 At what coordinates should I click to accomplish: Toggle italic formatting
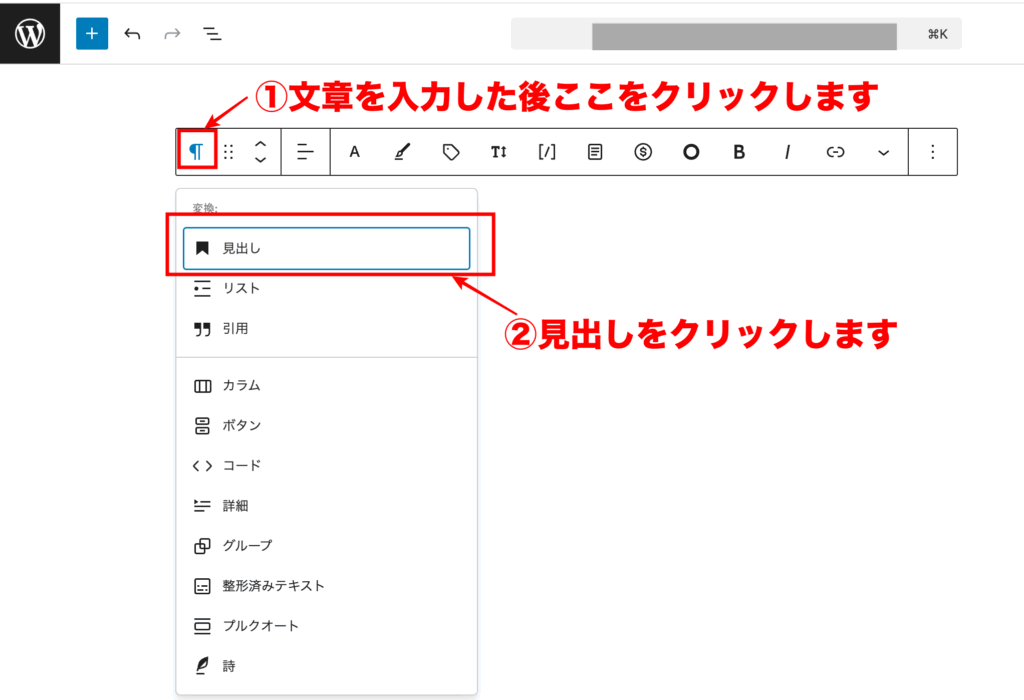787,152
